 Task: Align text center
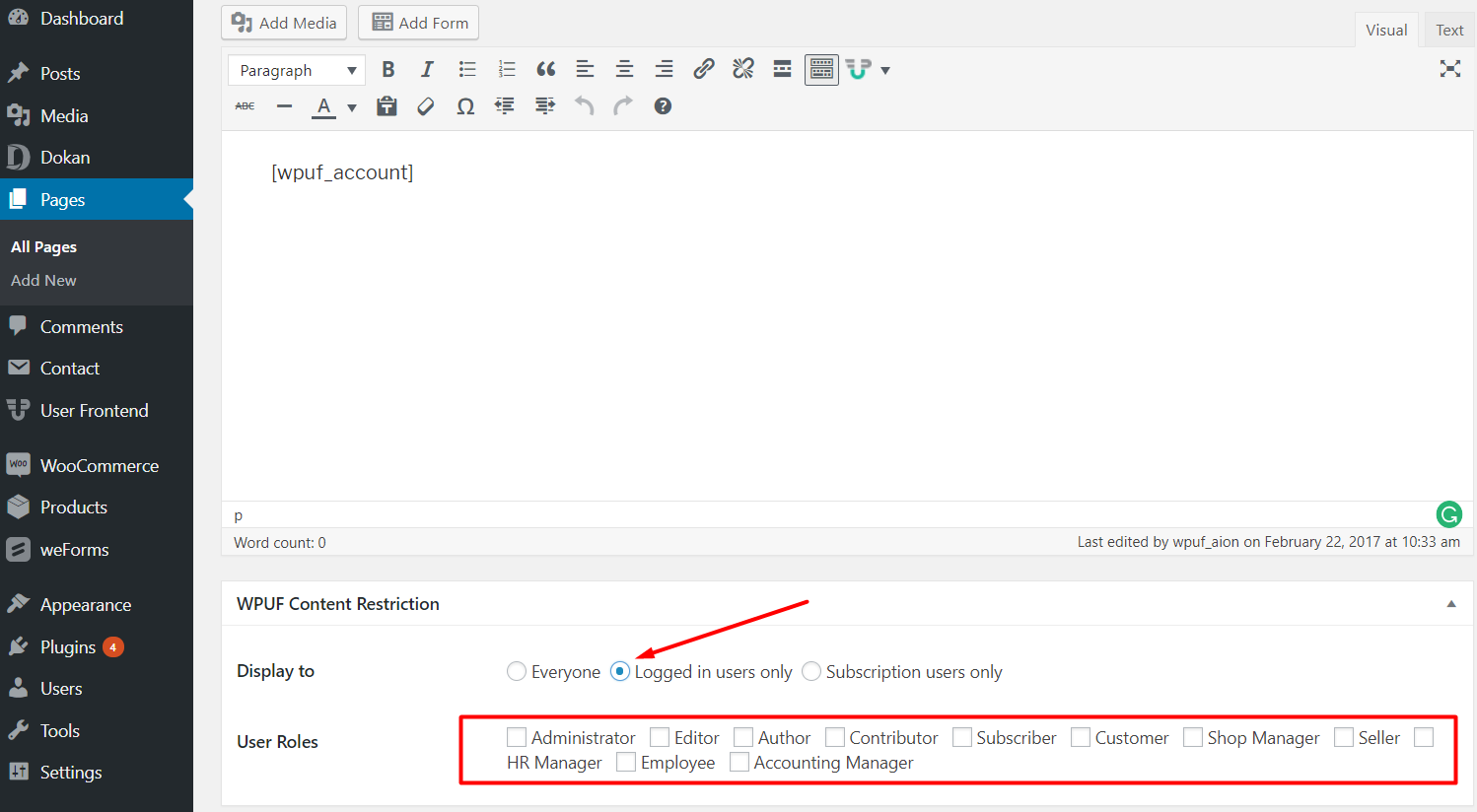point(624,70)
